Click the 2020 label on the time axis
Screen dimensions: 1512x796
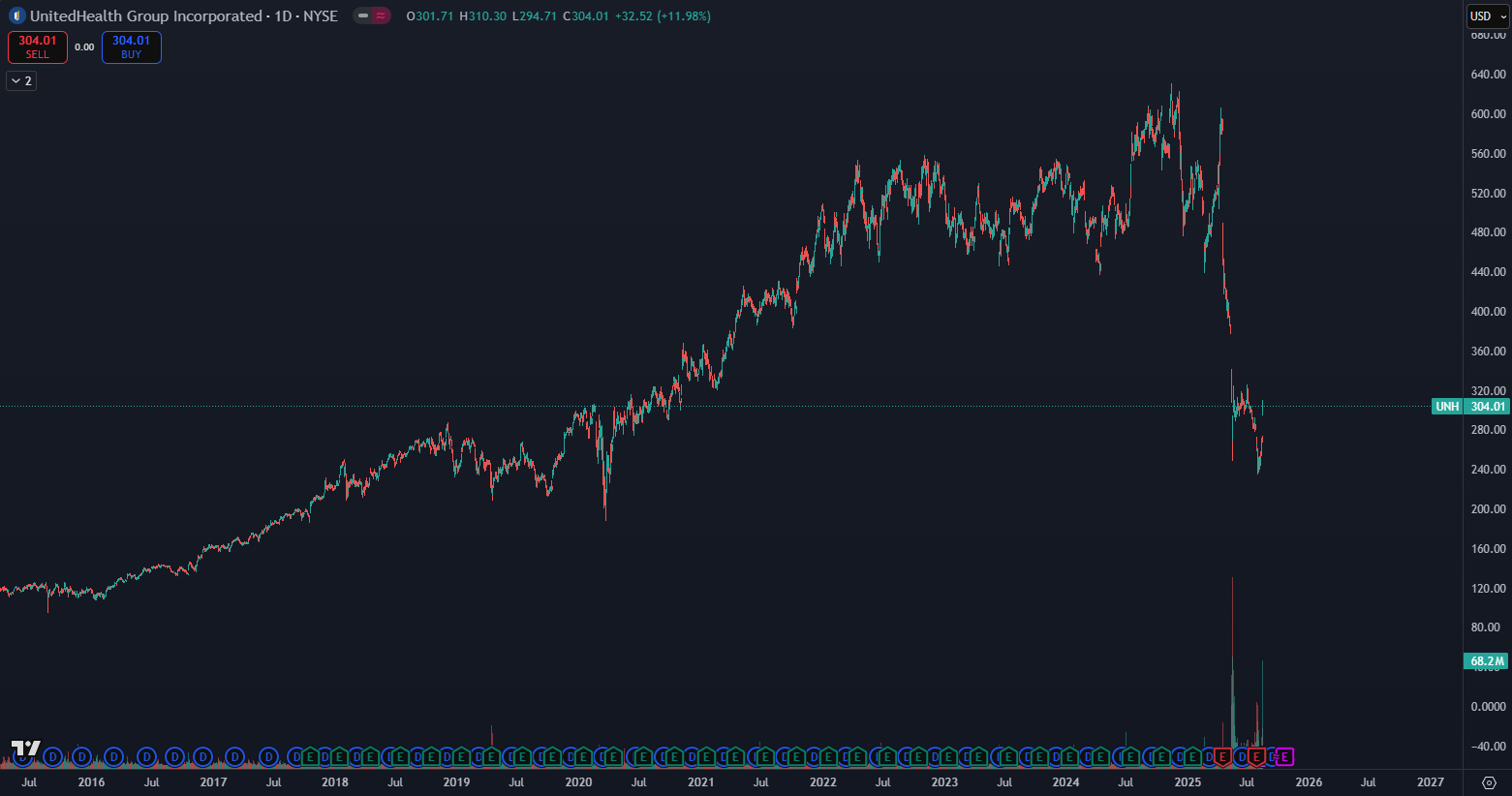(x=578, y=782)
